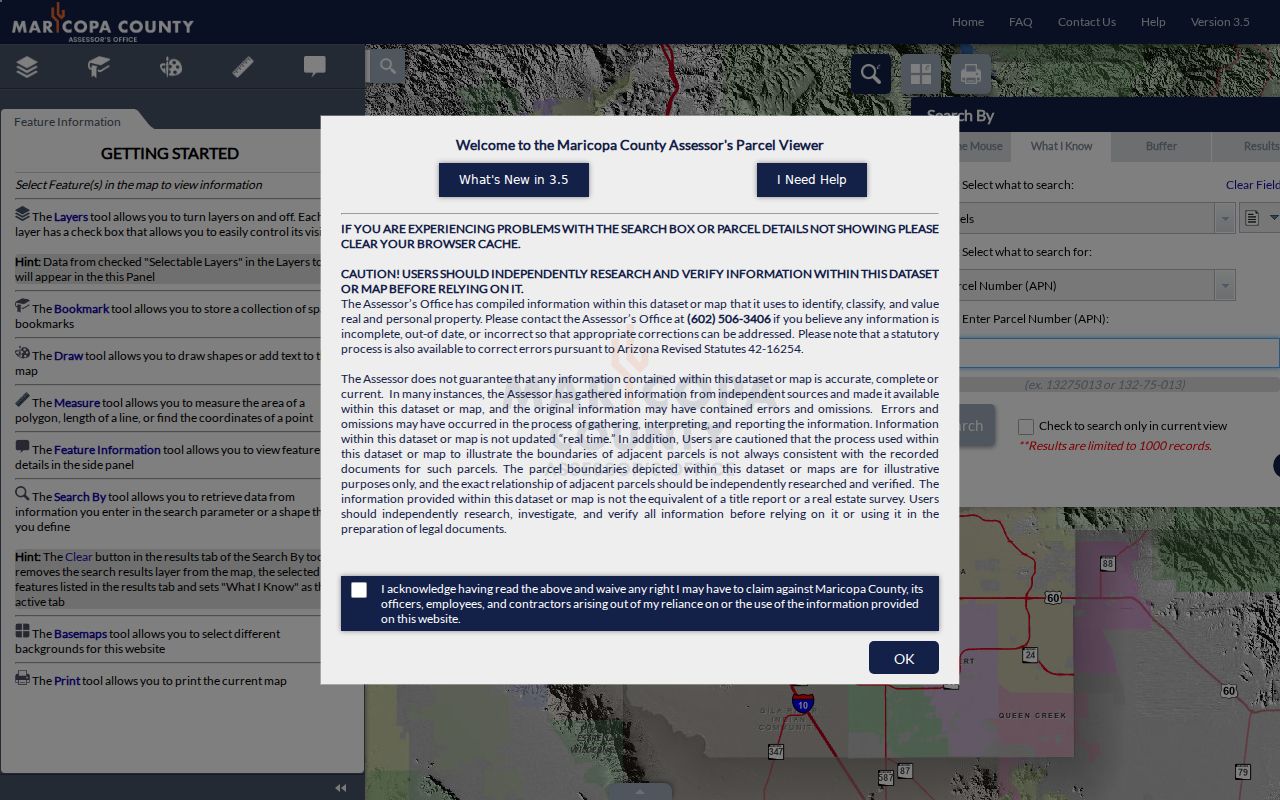Open the FAQ link
The height and width of the screenshot is (800, 1280).
click(x=1020, y=22)
